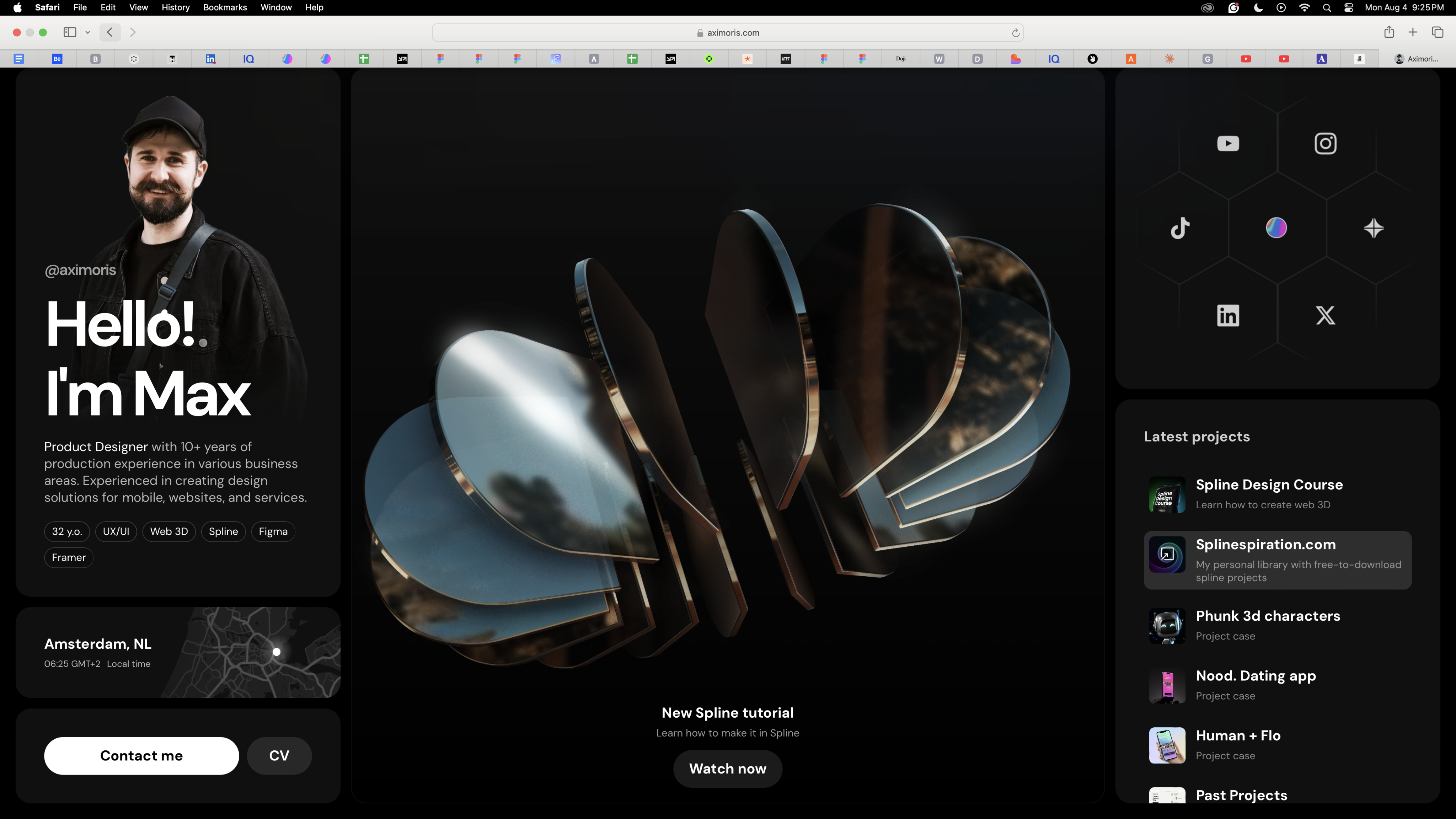Click the X (Twitter) social icon

(1326, 315)
